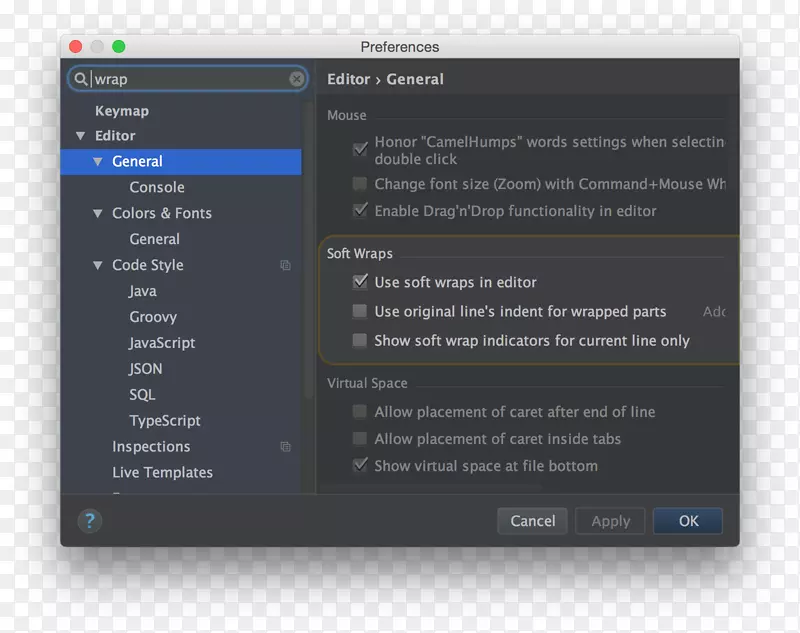
Task: Confirm settings with the OK button
Action: point(687,521)
